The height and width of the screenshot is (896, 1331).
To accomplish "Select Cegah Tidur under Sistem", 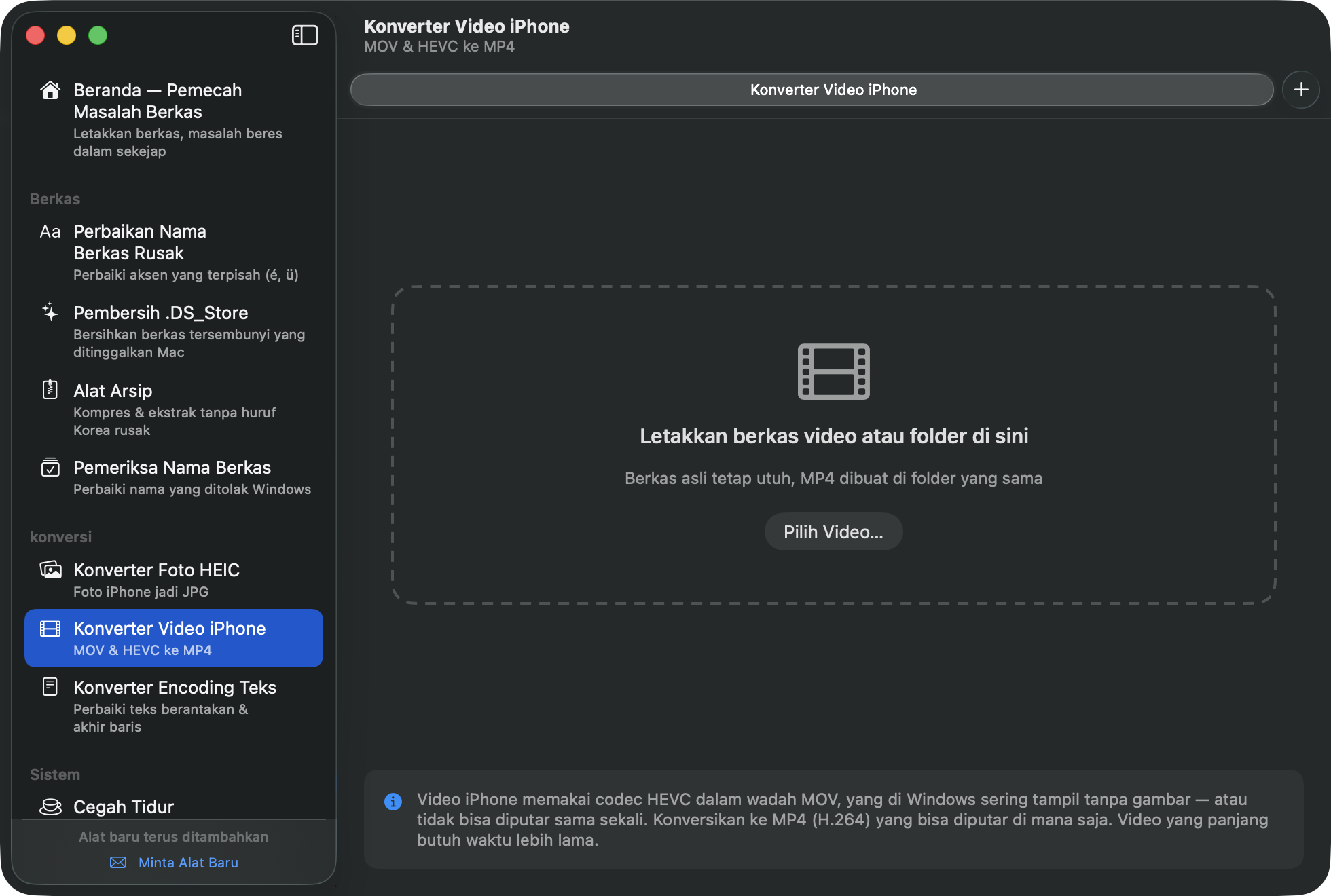I will click(174, 806).
